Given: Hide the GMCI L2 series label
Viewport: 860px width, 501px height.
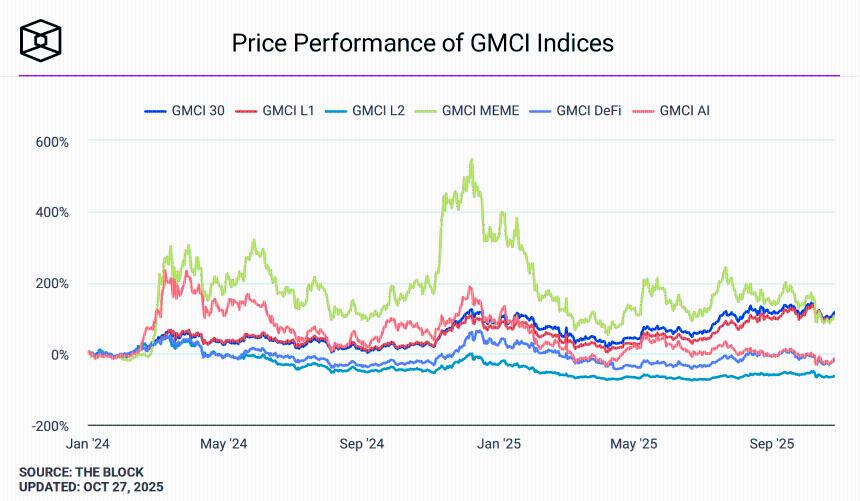Looking at the screenshot, I should pos(378,110).
